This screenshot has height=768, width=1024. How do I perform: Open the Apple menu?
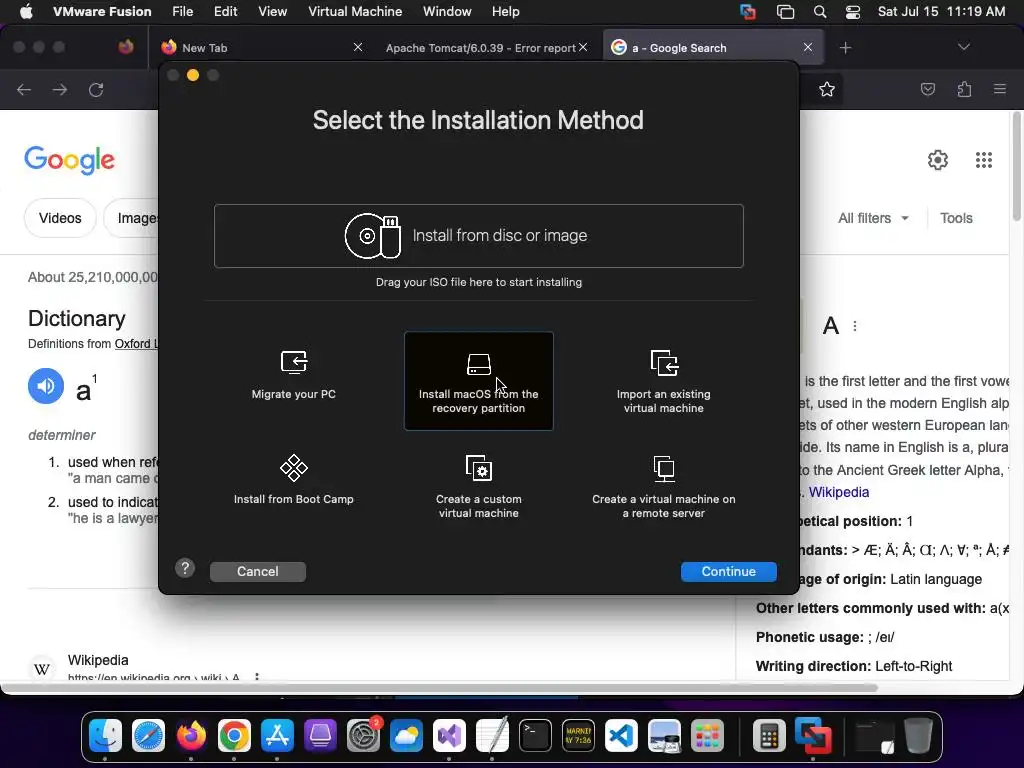(x=26, y=12)
